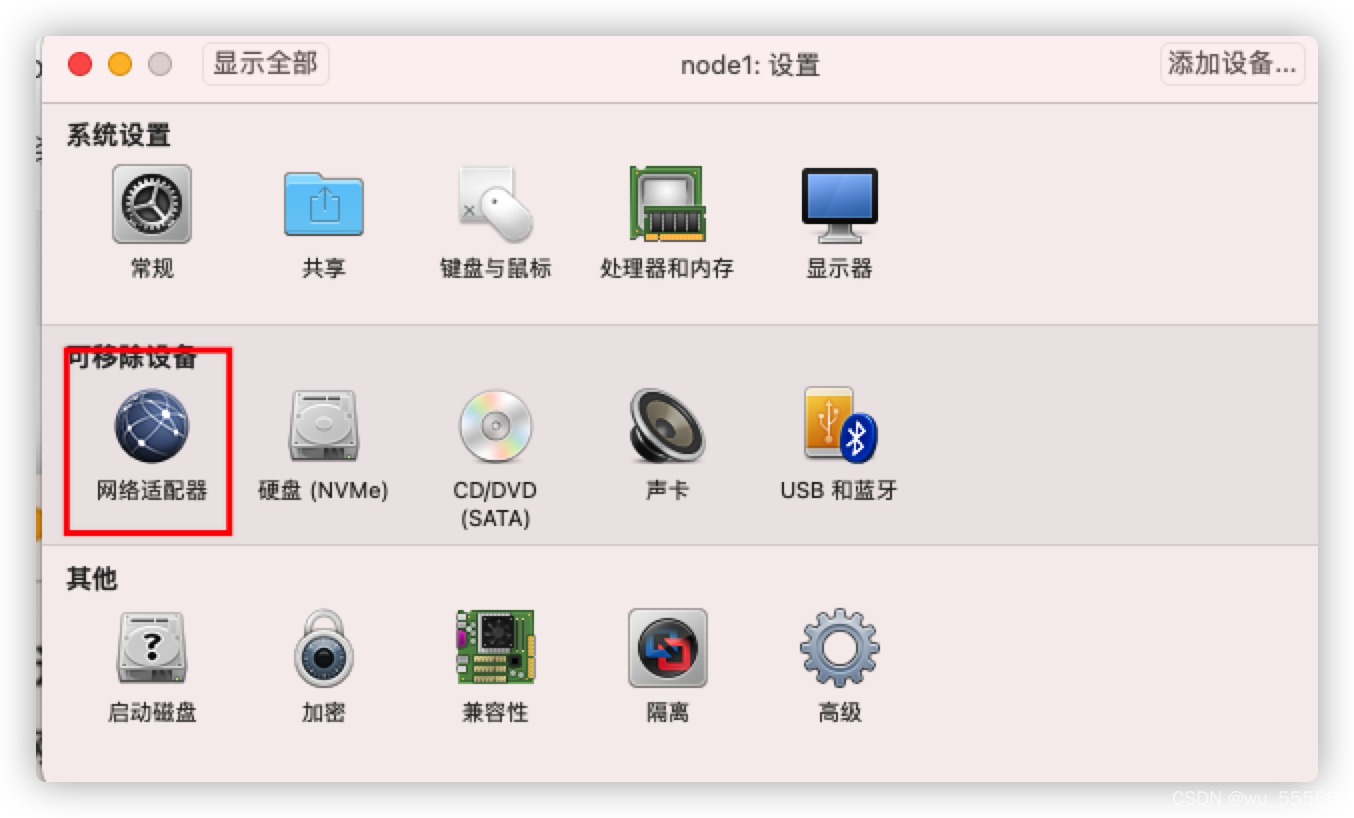
Task: Click the 添加设备... add device button
Action: click(1232, 64)
